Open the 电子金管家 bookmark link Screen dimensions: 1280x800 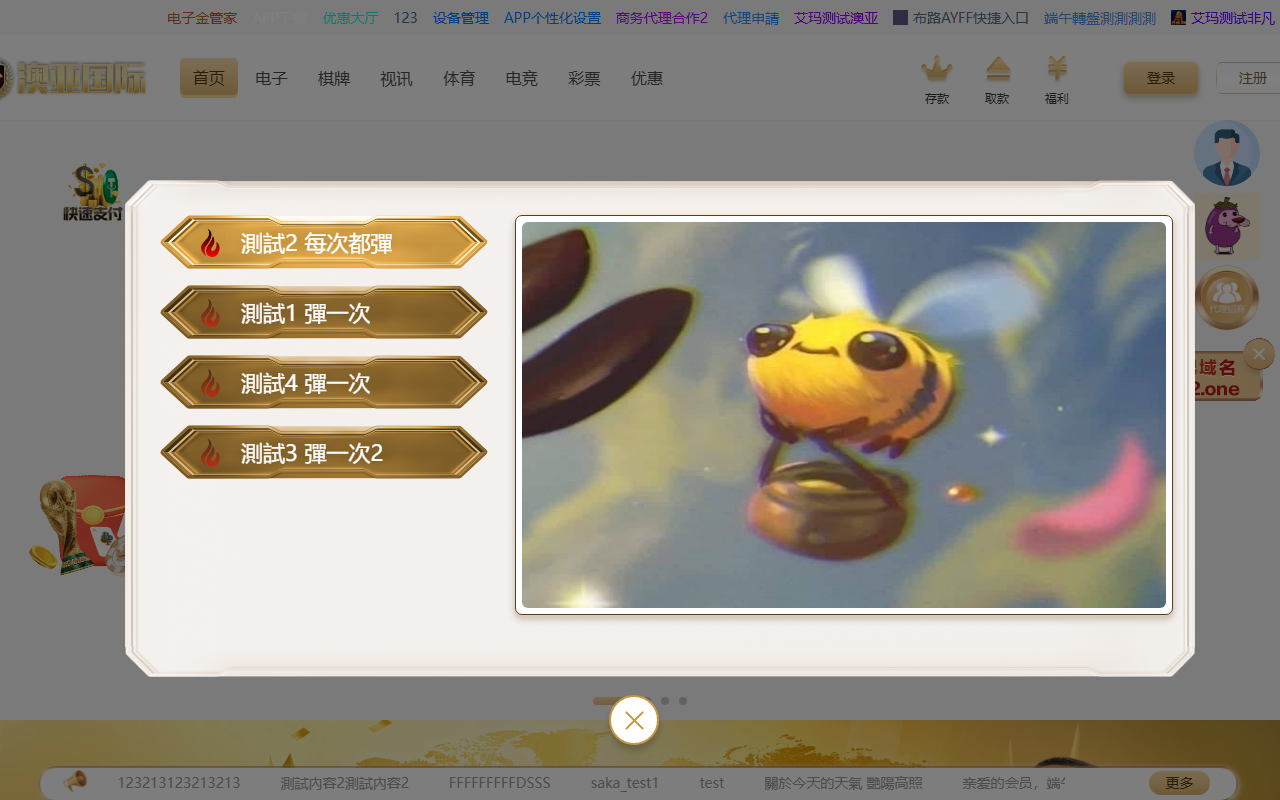[202, 18]
